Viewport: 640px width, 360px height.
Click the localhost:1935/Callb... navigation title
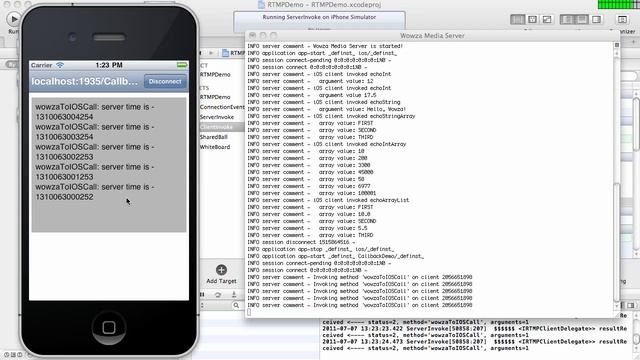85,81
